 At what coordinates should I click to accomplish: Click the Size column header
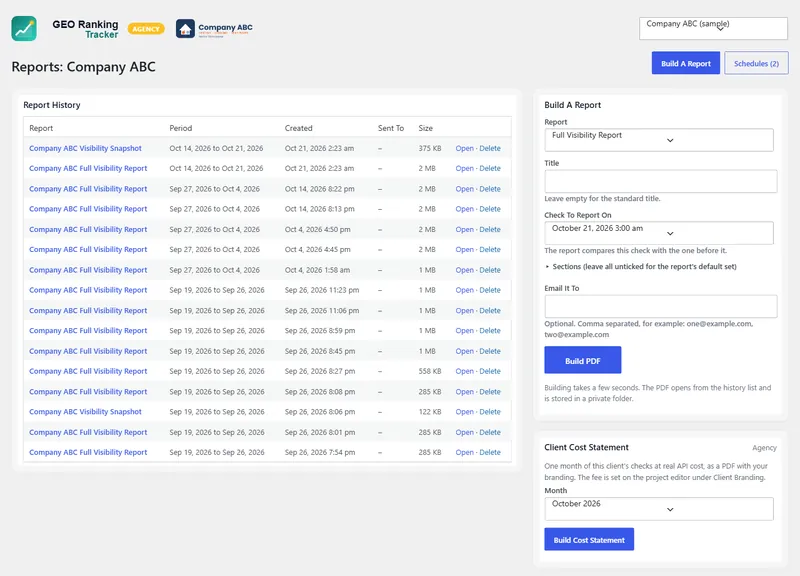[426, 128]
